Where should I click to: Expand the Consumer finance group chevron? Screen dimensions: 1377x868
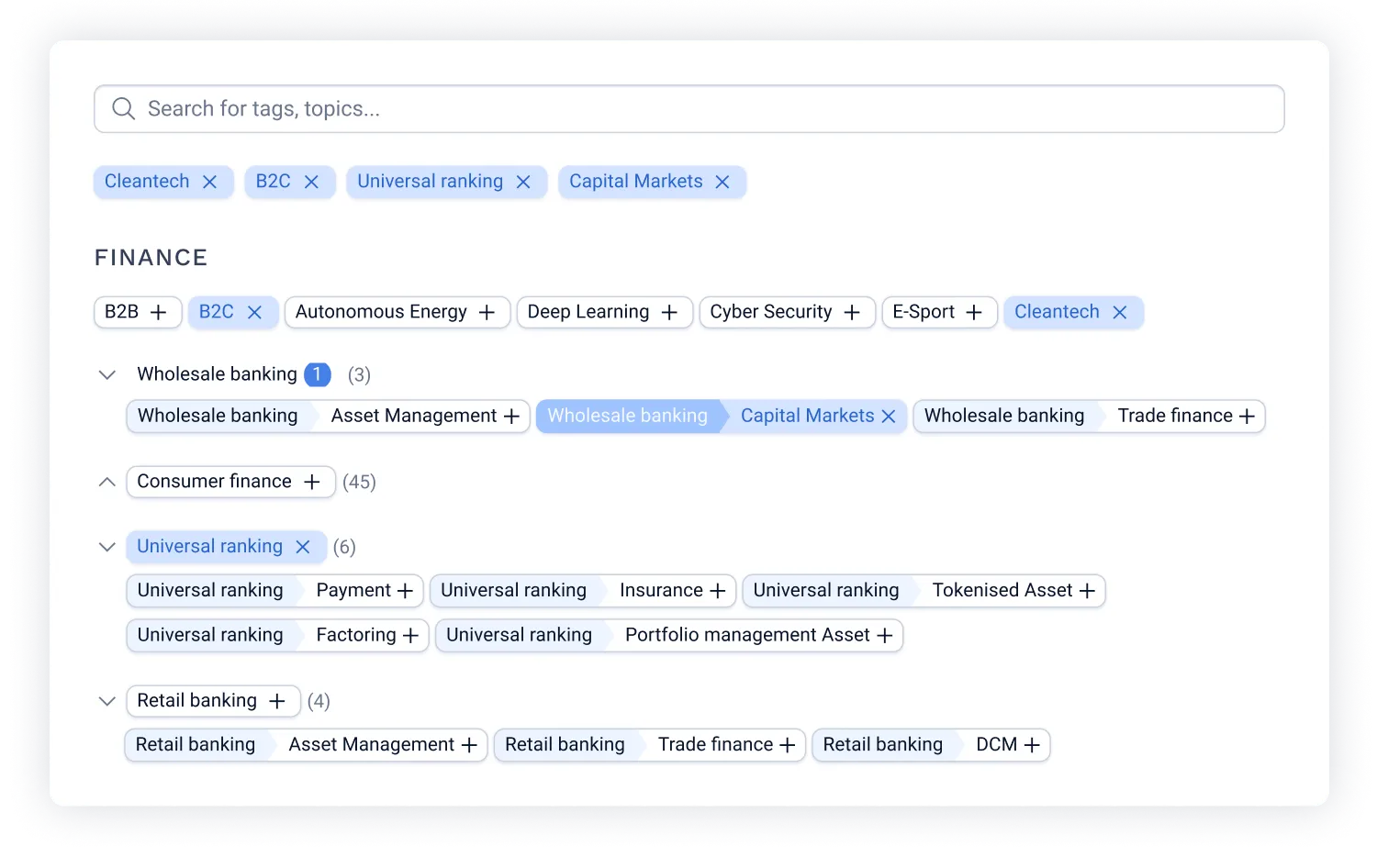tap(107, 482)
